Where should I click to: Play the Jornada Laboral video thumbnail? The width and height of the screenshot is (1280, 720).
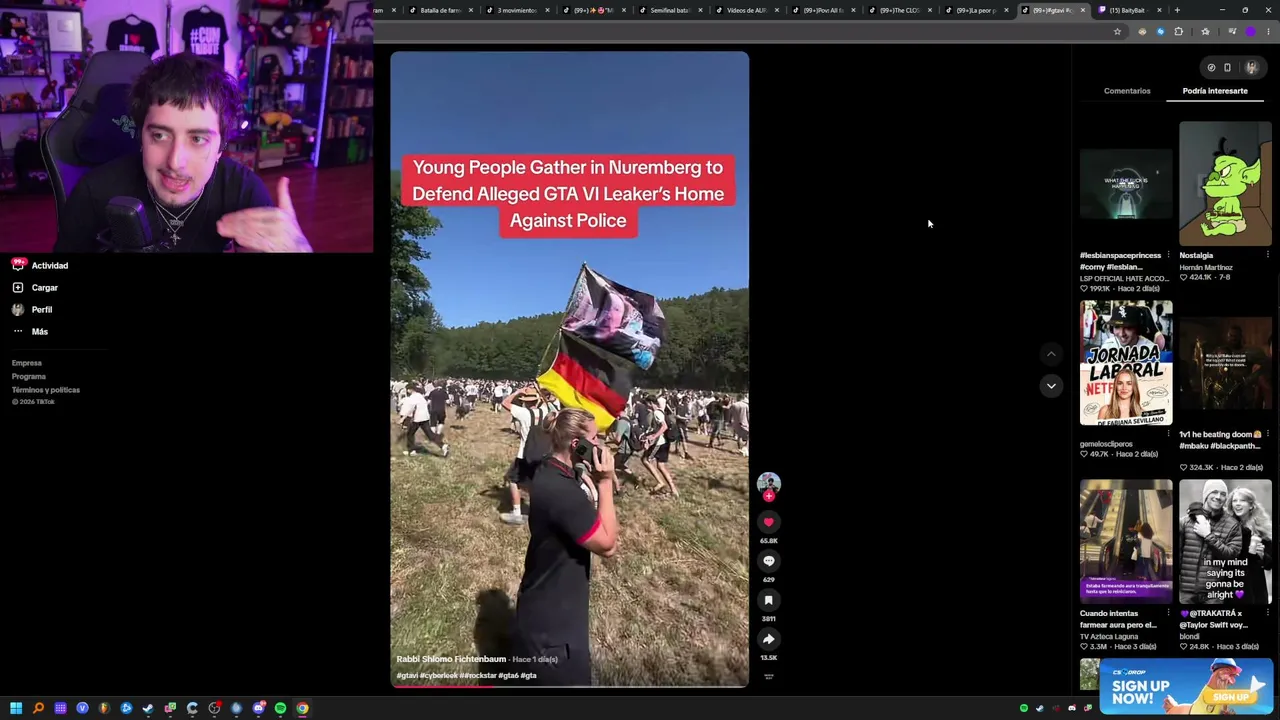[x=1126, y=363]
